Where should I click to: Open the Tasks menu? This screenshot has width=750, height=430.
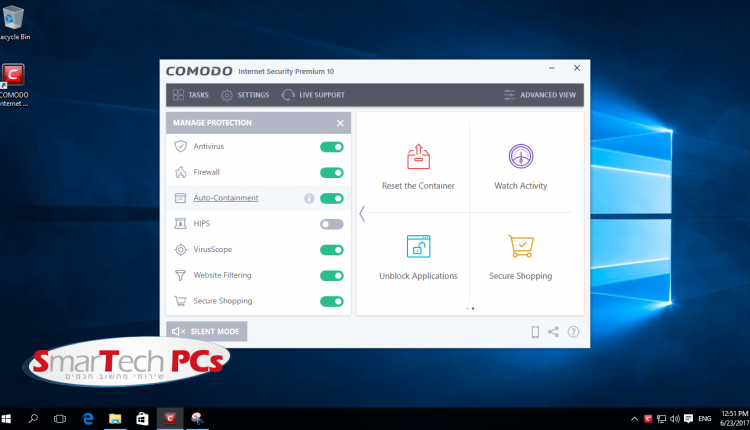point(190,95)
